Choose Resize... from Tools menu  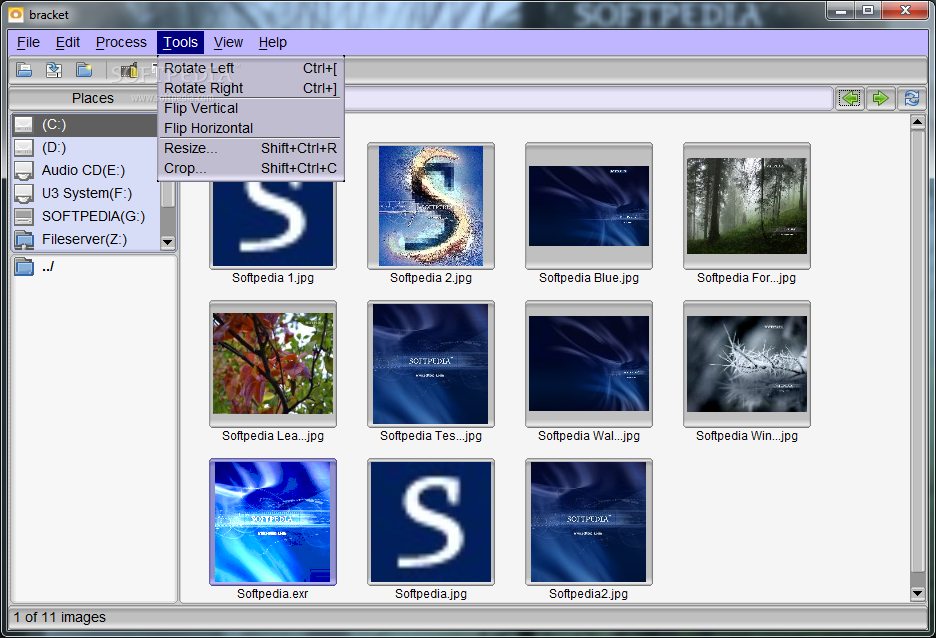click(x=251, y=149)
